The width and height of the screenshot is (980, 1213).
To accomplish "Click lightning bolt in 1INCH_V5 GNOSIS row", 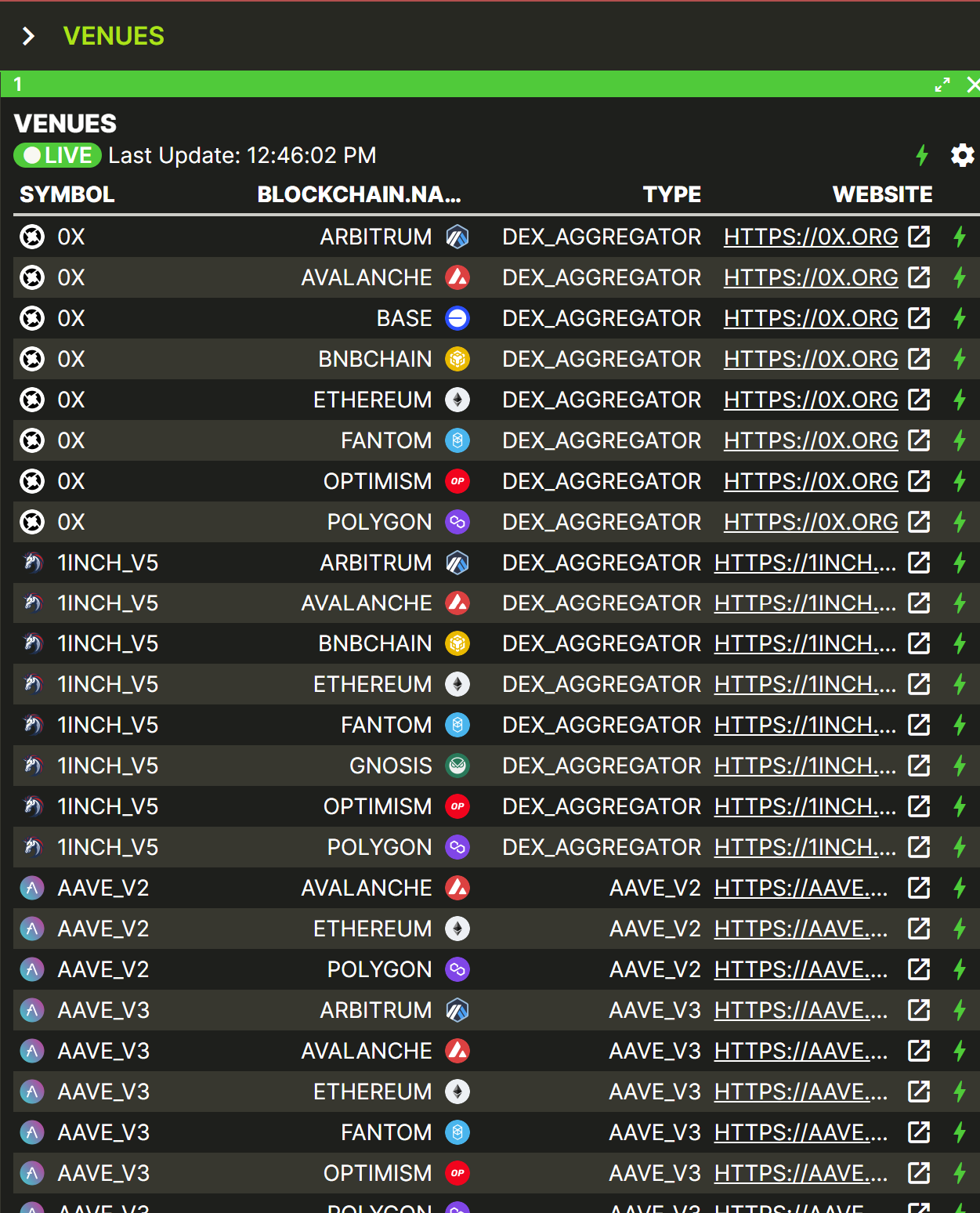I will [x=960, y=766].
